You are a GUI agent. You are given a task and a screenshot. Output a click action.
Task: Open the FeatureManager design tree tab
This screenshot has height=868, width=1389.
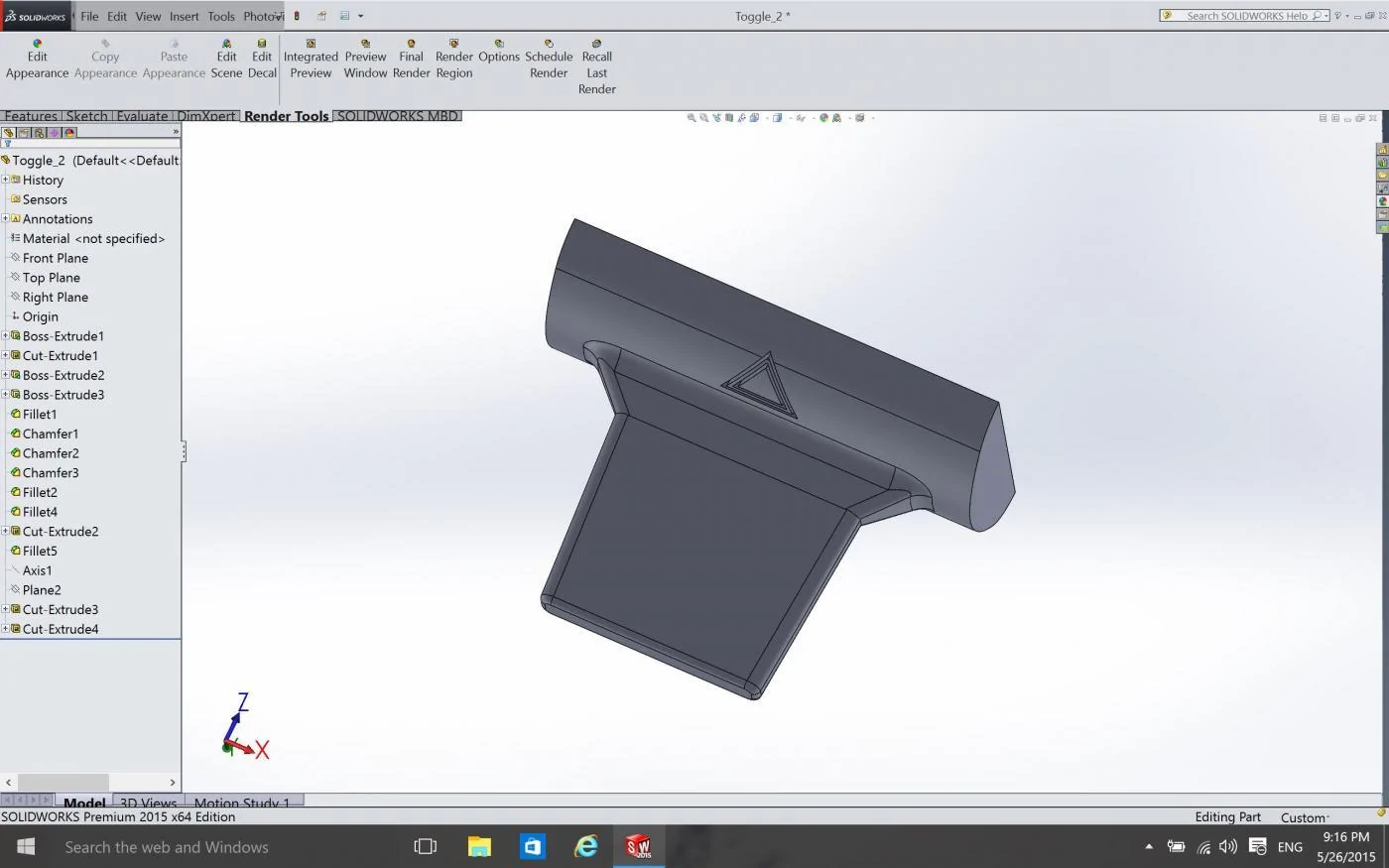click(x=9, y=132)
